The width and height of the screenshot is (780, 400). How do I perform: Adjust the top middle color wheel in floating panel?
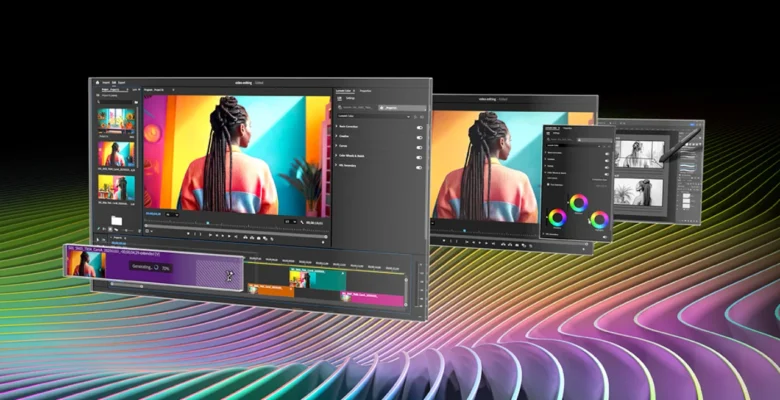(x=579, y=203)
